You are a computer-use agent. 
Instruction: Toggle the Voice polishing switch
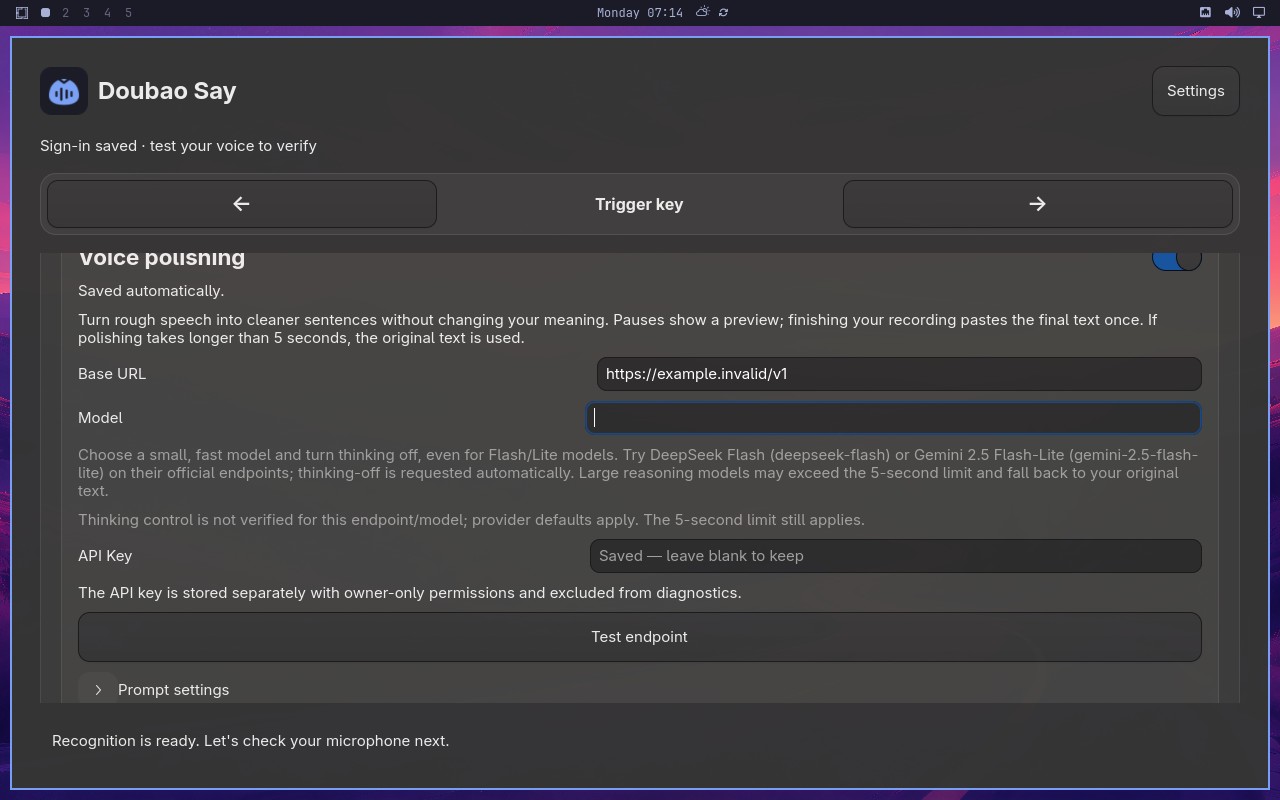pos(1176,259)
